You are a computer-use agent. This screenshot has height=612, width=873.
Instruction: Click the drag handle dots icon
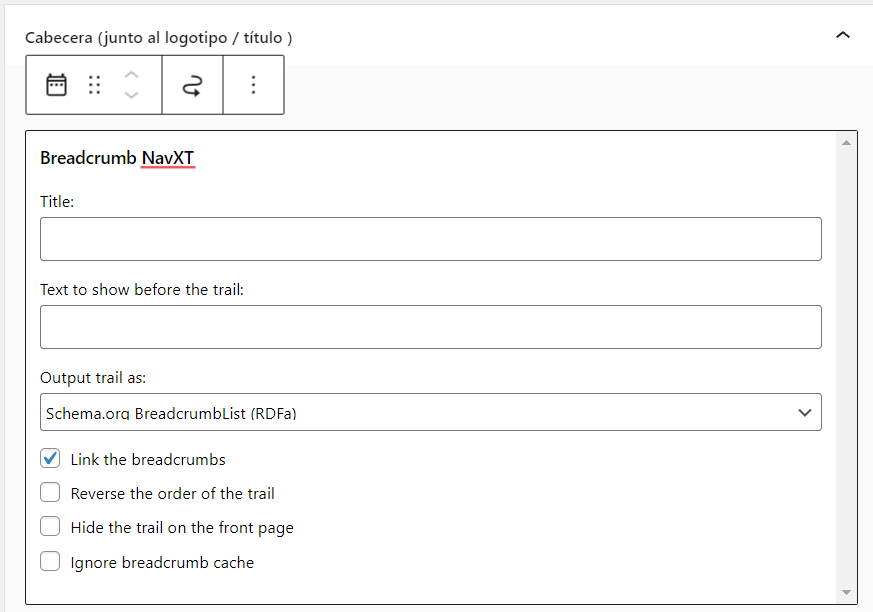click(x=95, y=85)
